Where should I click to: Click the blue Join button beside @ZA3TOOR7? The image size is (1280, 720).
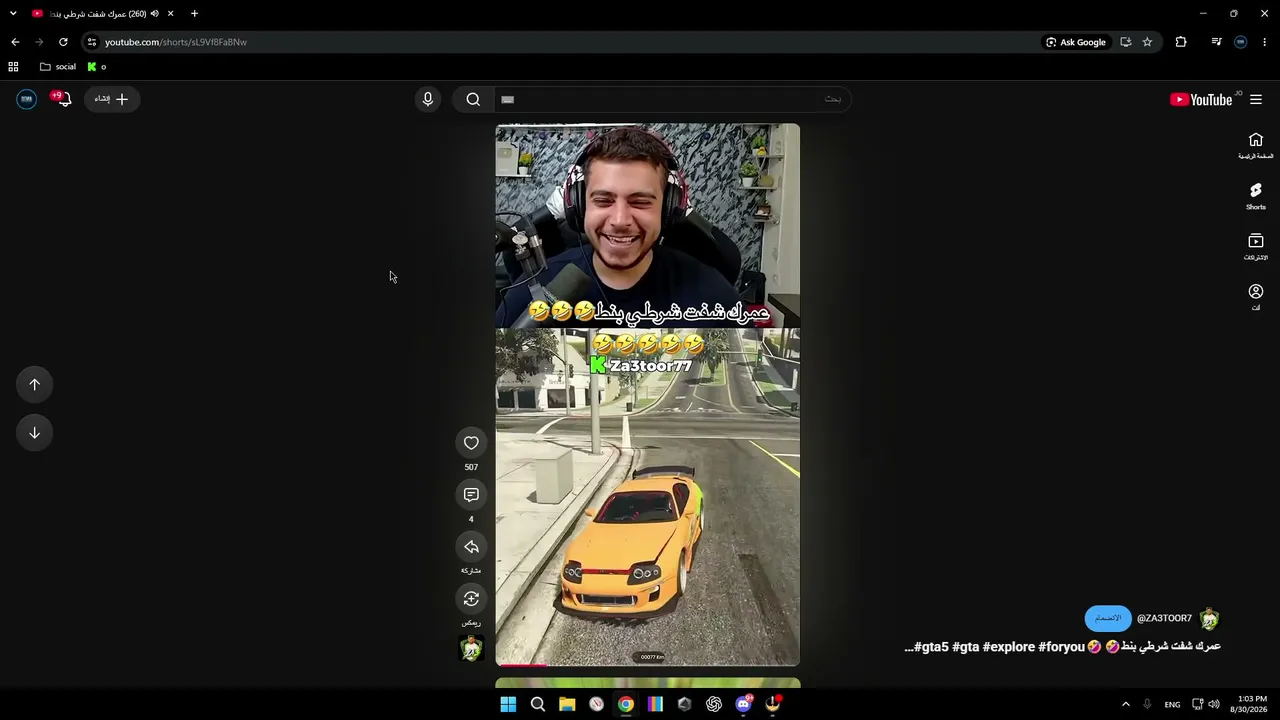[x=1108, y=618]
